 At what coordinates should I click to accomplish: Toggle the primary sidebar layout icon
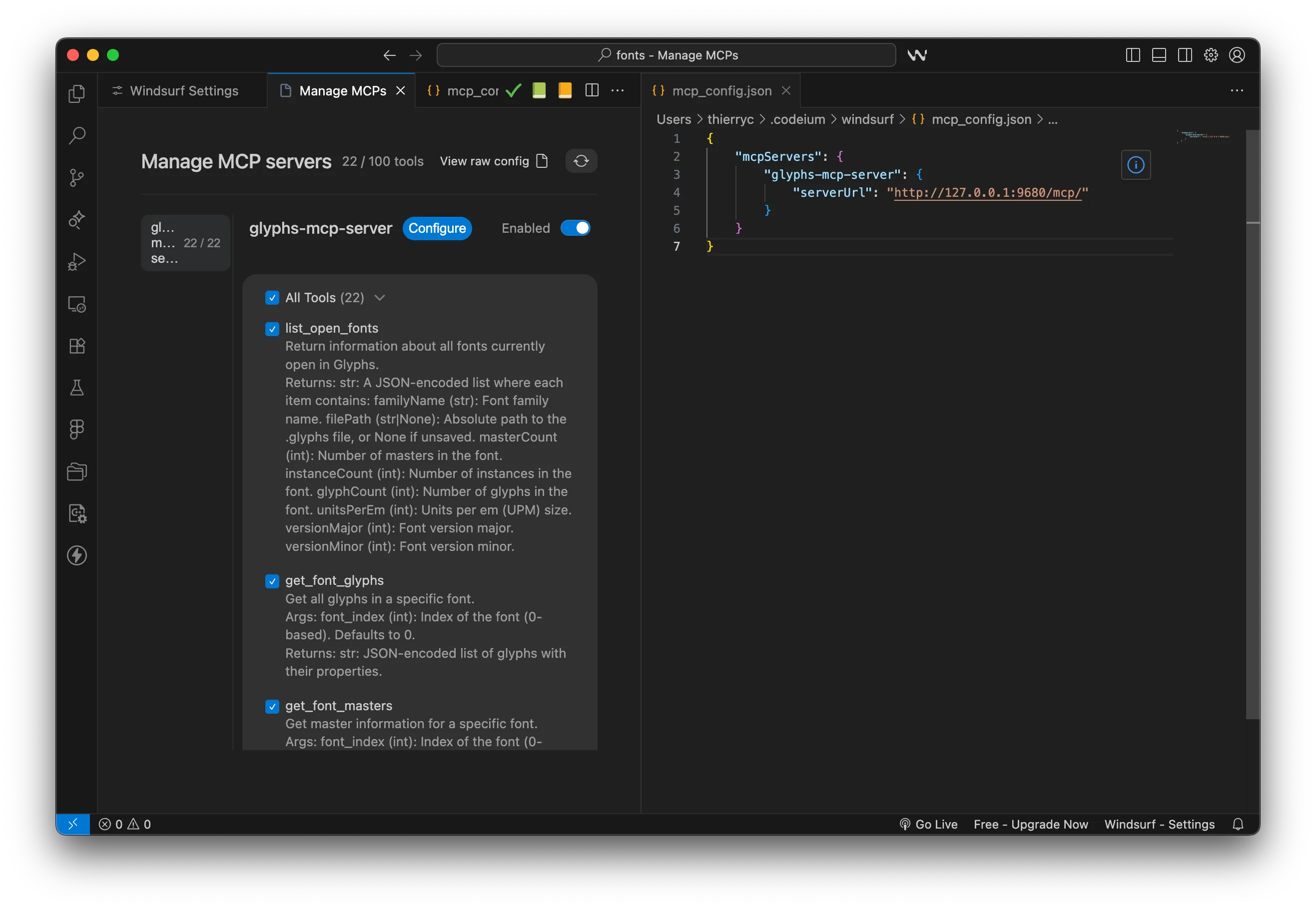click(x=1133, y=55)
